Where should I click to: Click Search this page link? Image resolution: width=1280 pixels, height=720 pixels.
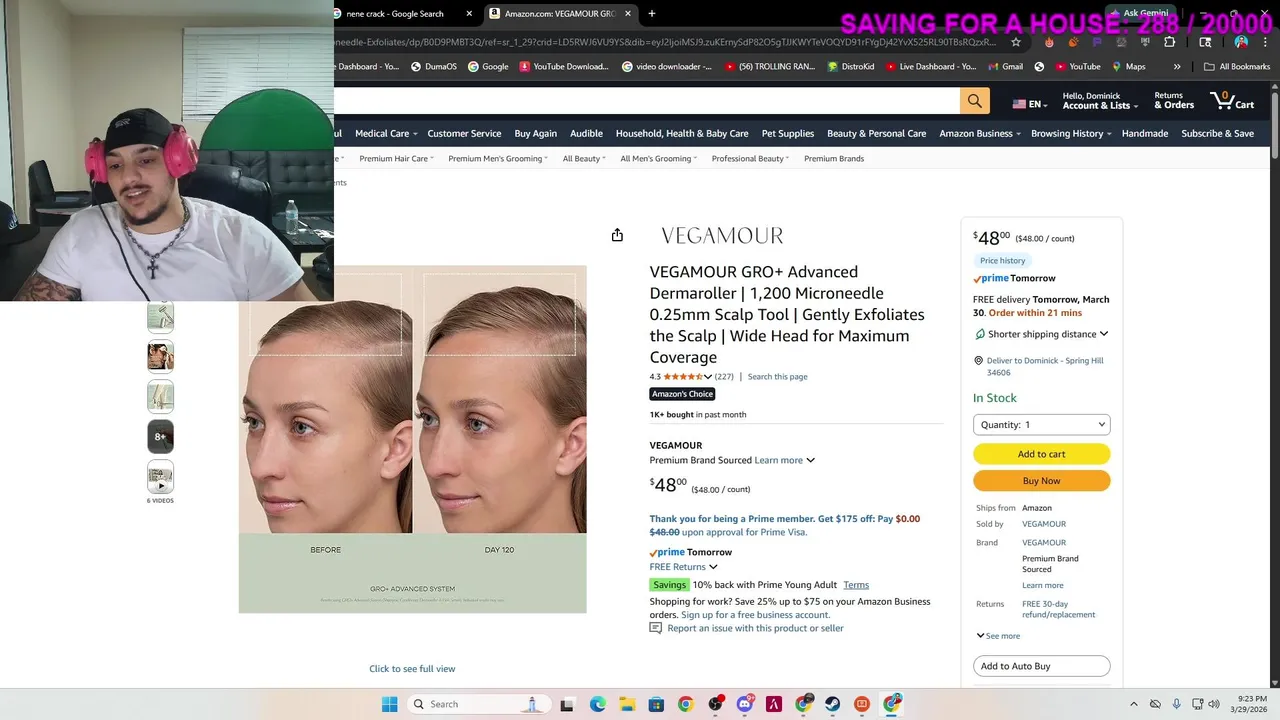click(x=778, y=377)
